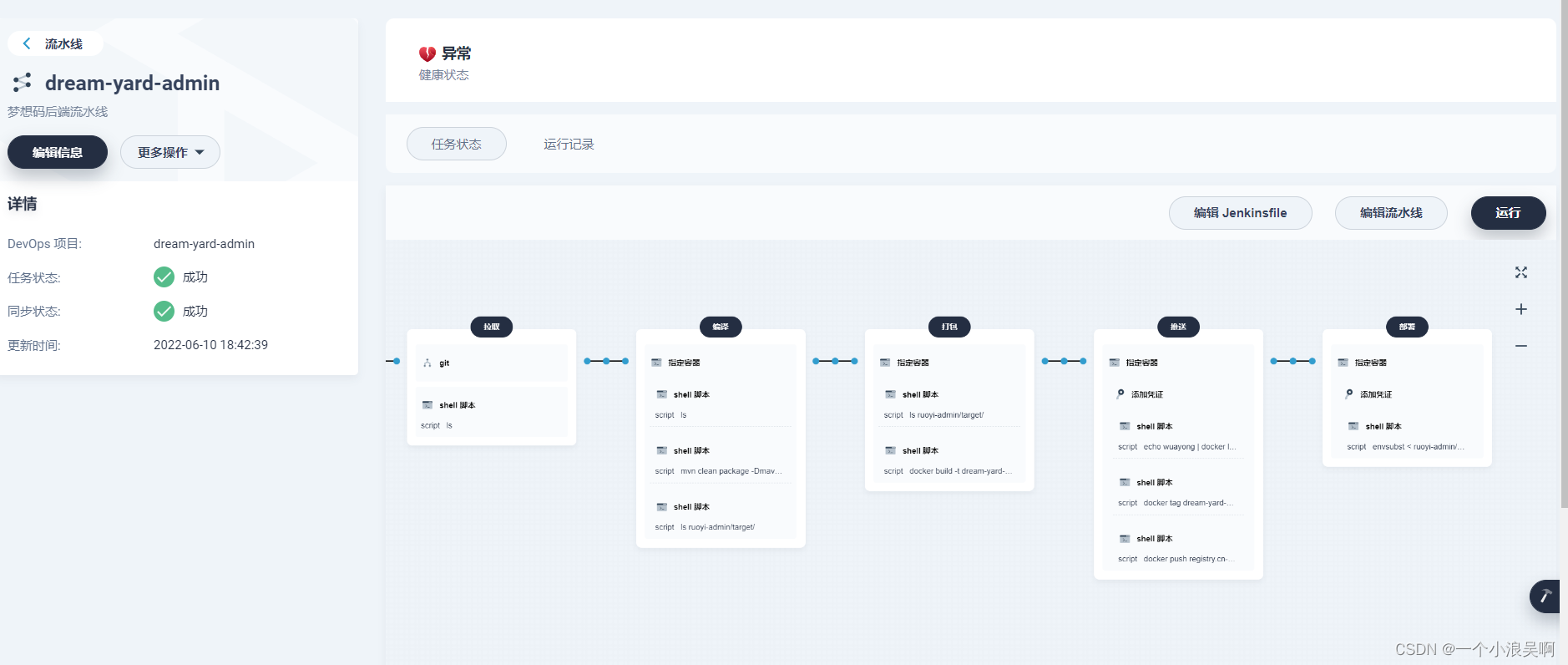The width and height of the screenshot is (1568, 665).
Task: Click the 指定容器 icon in 推送 stage
Action: pyautogui.click(x=1114, y=363)
